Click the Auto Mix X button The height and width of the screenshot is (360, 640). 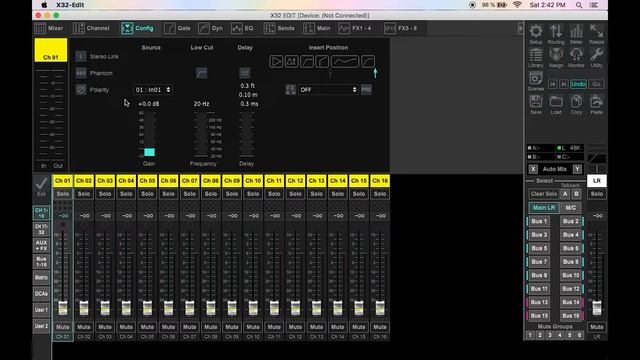coord(533,169)
